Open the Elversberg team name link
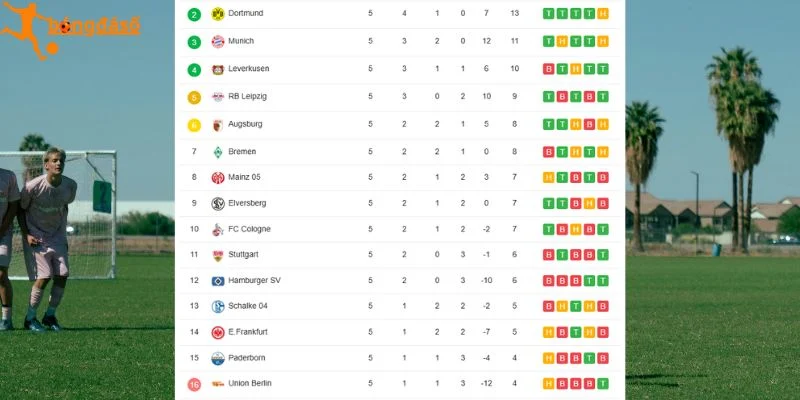 point(247,203)
